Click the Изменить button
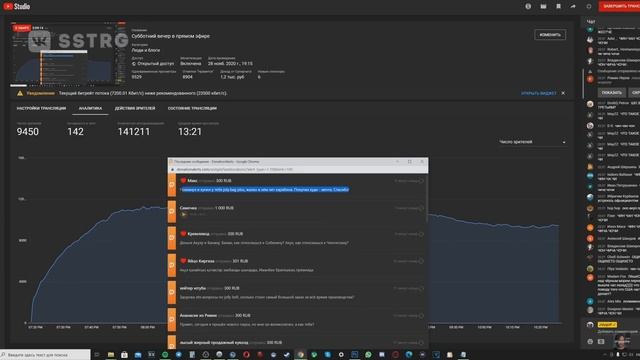640x360 pixels. [x=550, y=35]
